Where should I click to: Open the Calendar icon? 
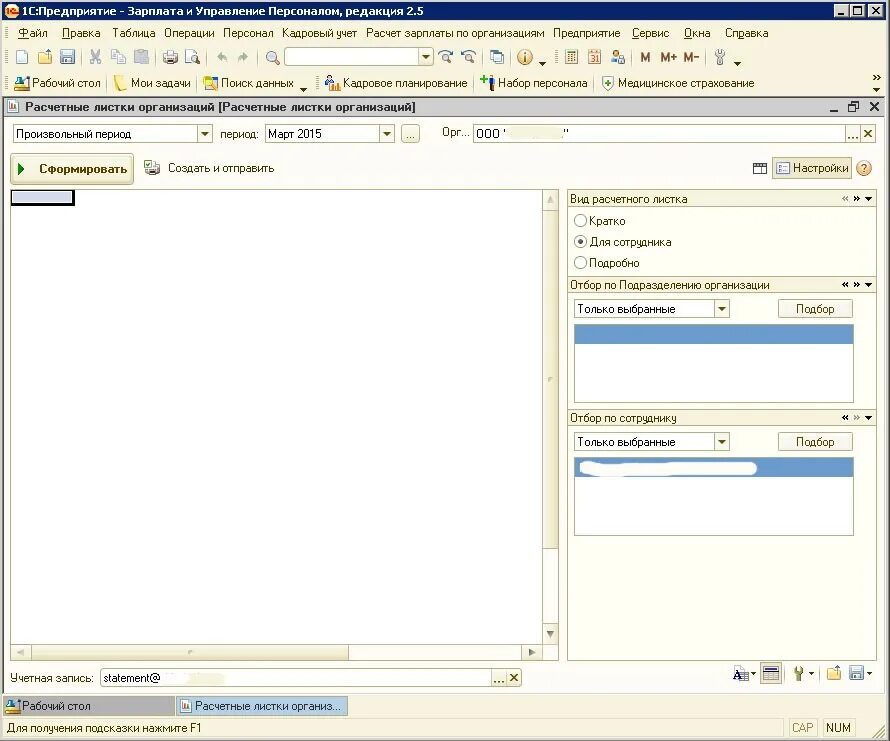(594, 57)
